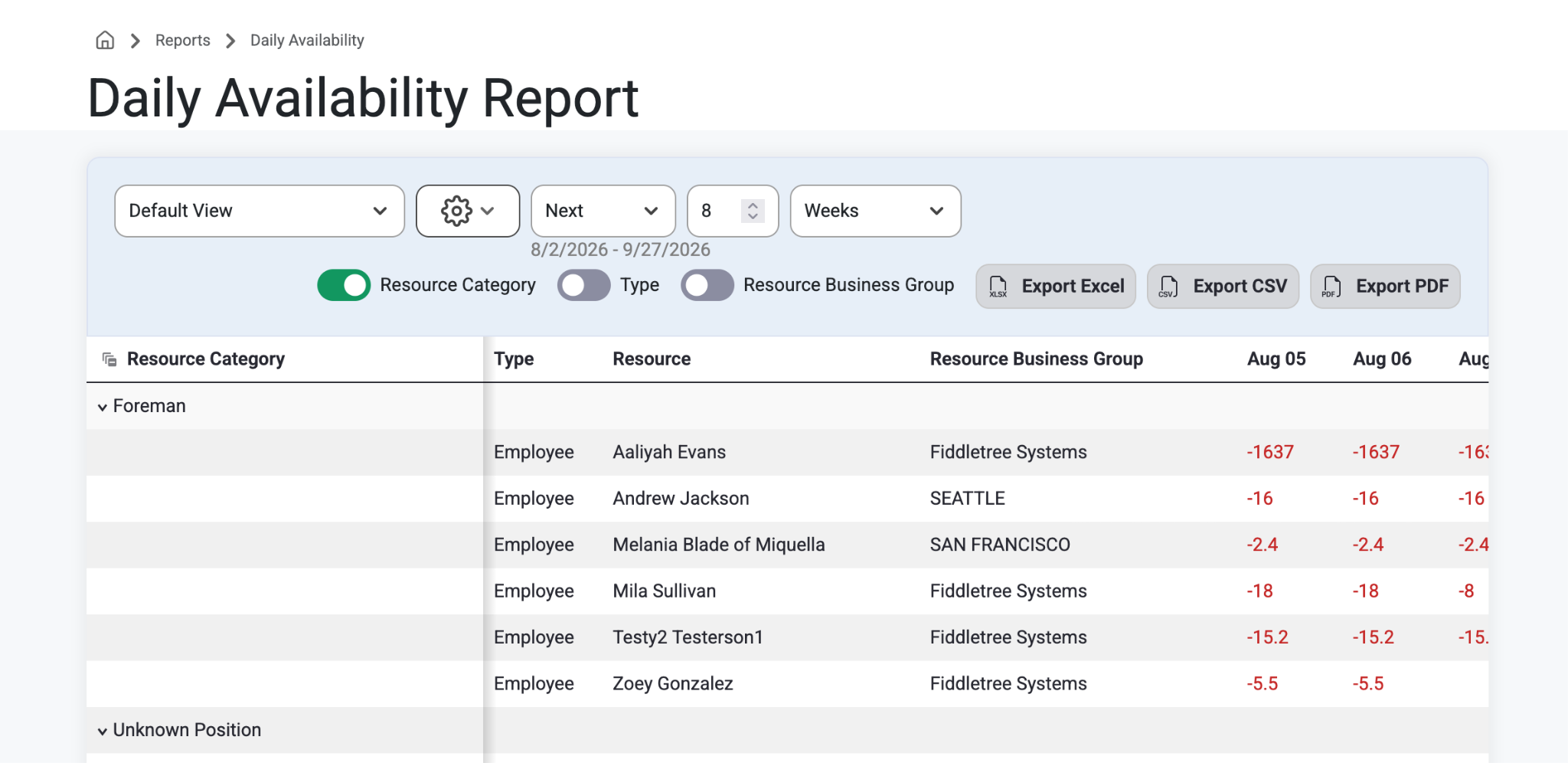The image size is (1568, 763).
Task: Click Mila Sullivan's Aug 05 value -18
Action: [x=1259, y=591]
